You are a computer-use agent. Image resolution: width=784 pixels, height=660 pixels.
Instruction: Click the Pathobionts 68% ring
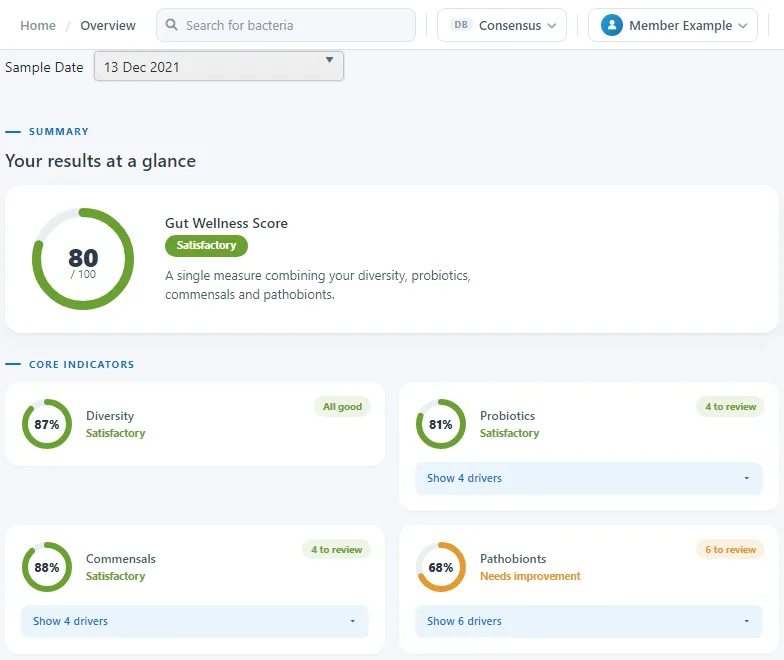pos(441,567)
